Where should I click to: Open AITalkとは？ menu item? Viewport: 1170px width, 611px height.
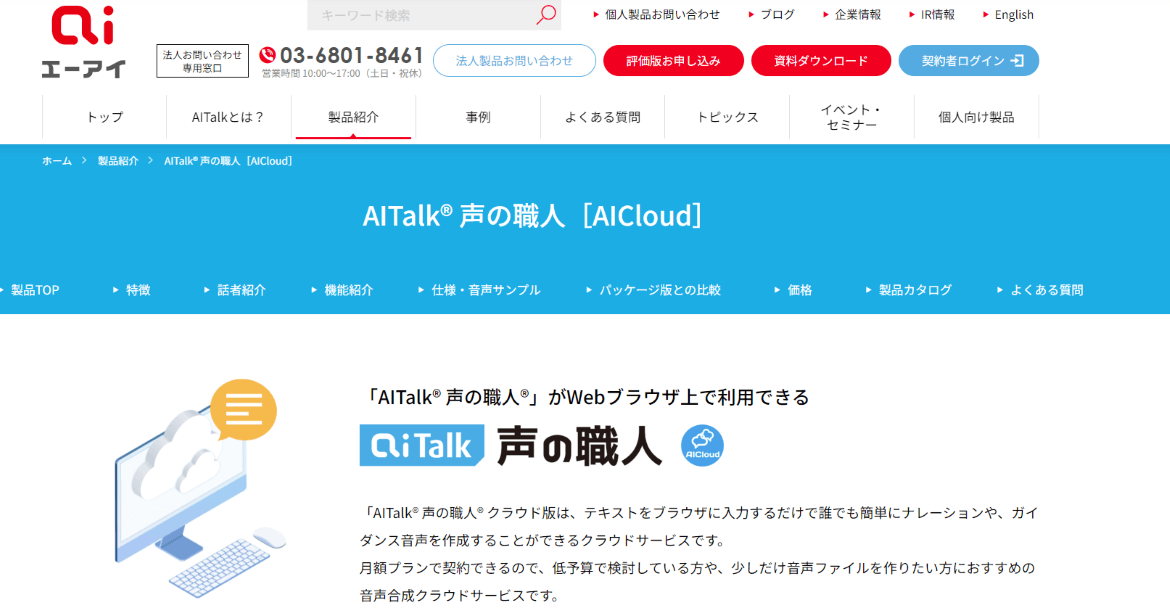tap(228, 117)
